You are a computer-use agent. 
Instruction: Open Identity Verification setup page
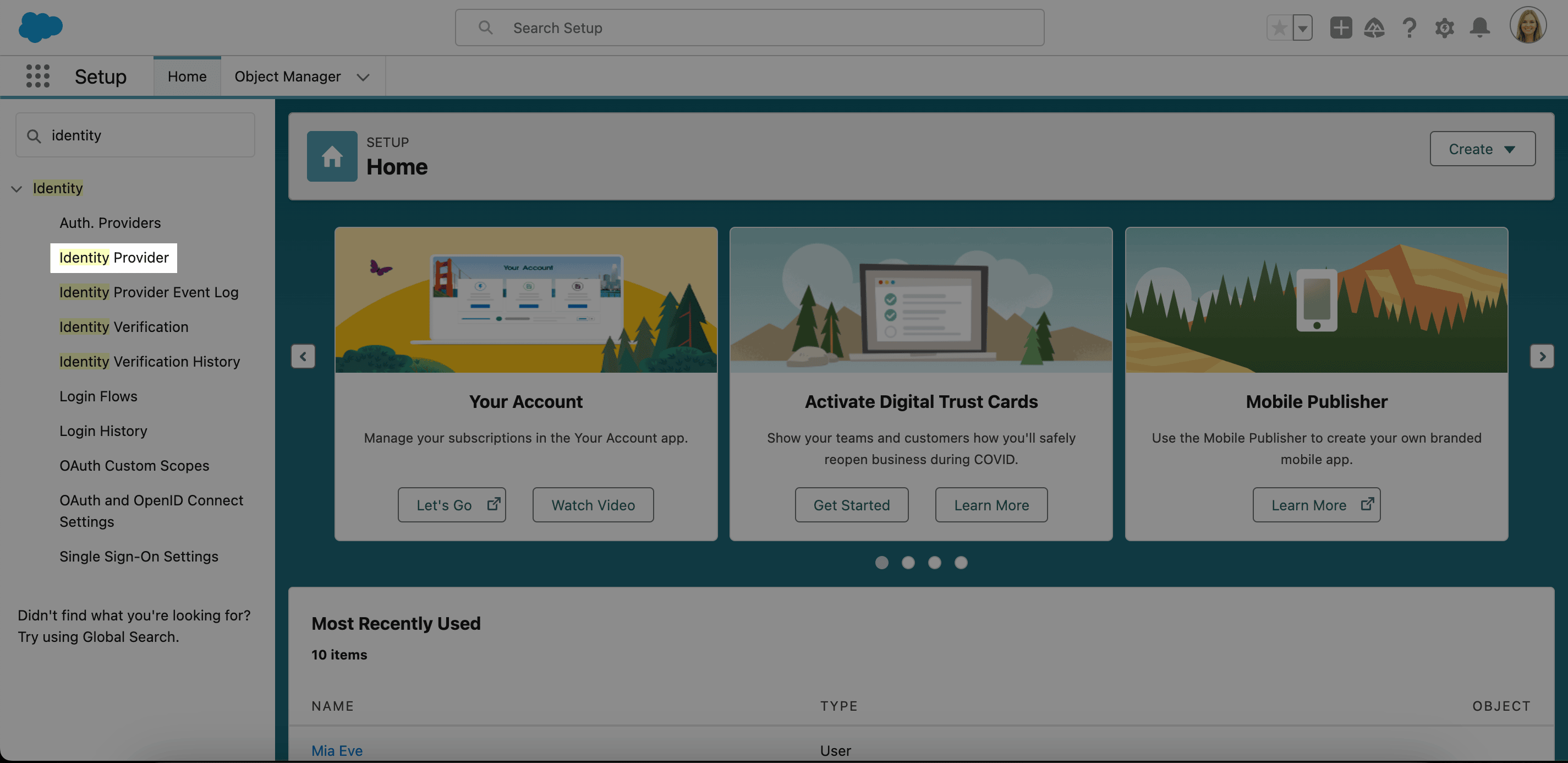tap(124, 327)
